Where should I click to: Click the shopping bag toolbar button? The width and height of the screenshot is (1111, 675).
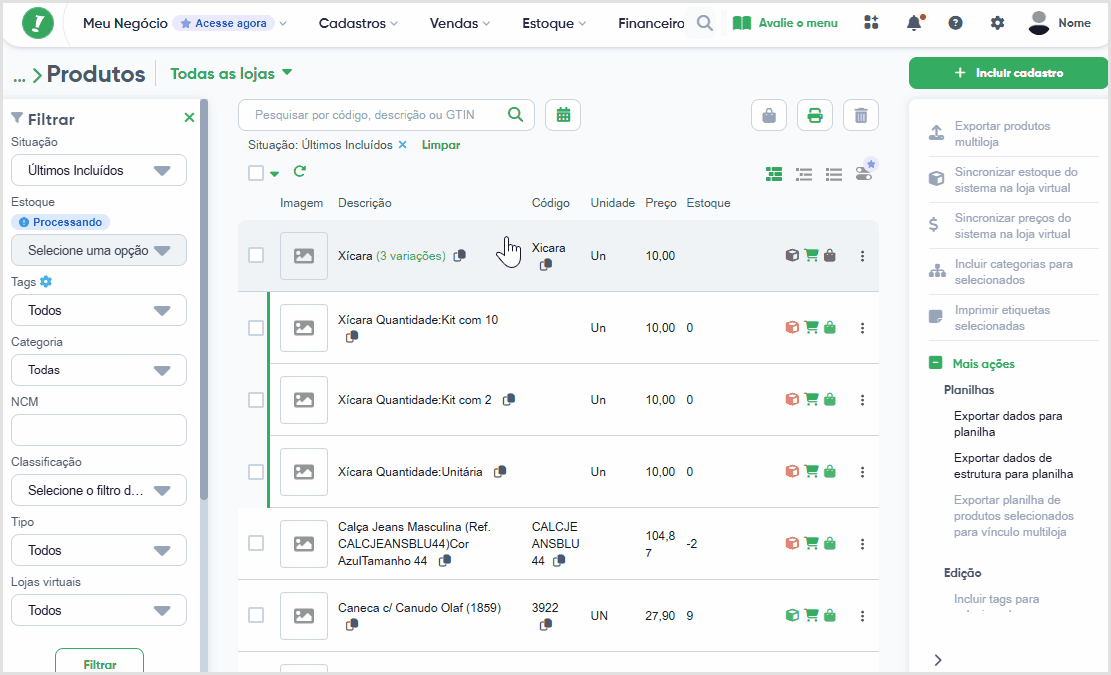(769, 115)
